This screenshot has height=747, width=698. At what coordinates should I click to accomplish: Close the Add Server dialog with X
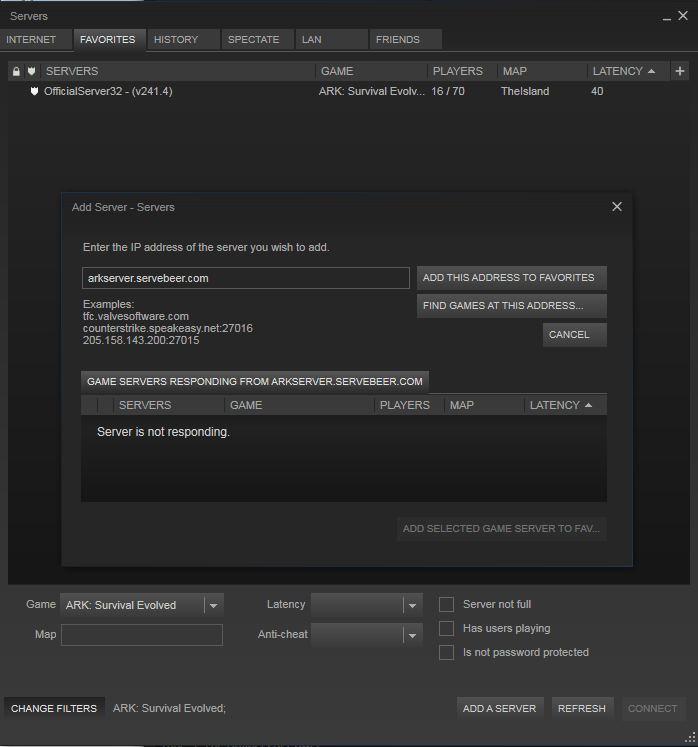click(x=616, y=207)
